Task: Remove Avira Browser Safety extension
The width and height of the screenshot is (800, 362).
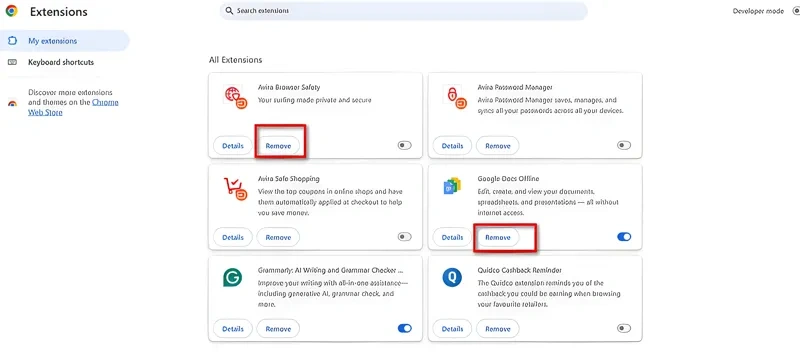Action: 278,146
